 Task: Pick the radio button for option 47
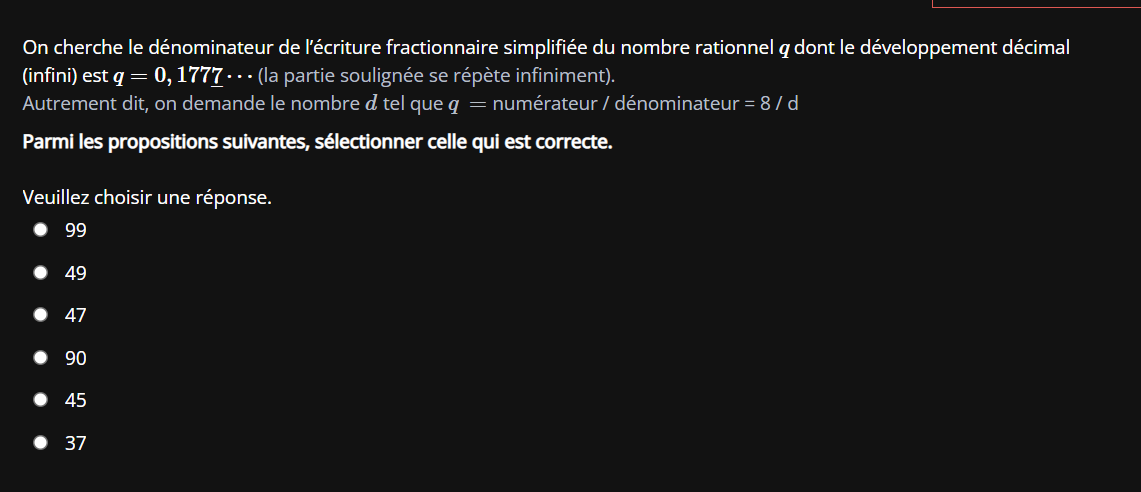tap(41, 315)
